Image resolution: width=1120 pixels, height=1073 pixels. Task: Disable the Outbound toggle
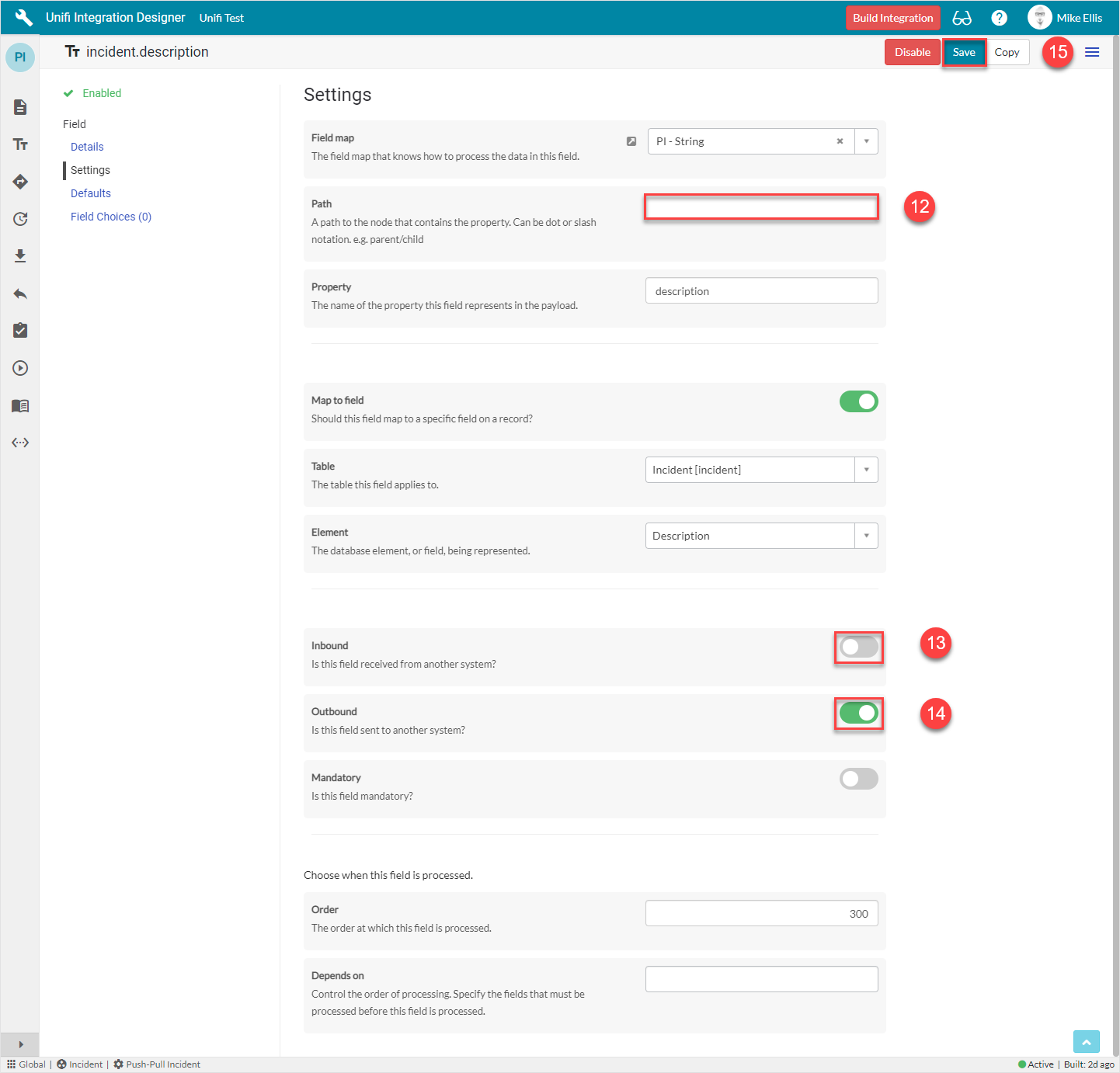click(858, 713)
